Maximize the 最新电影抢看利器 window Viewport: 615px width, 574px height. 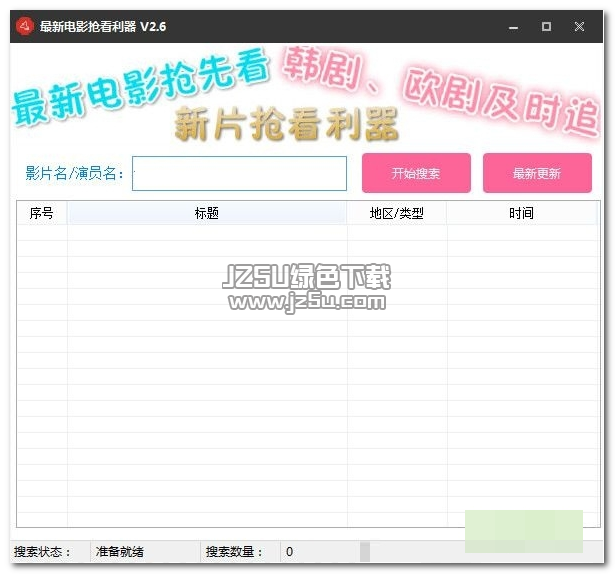point(546,27)
